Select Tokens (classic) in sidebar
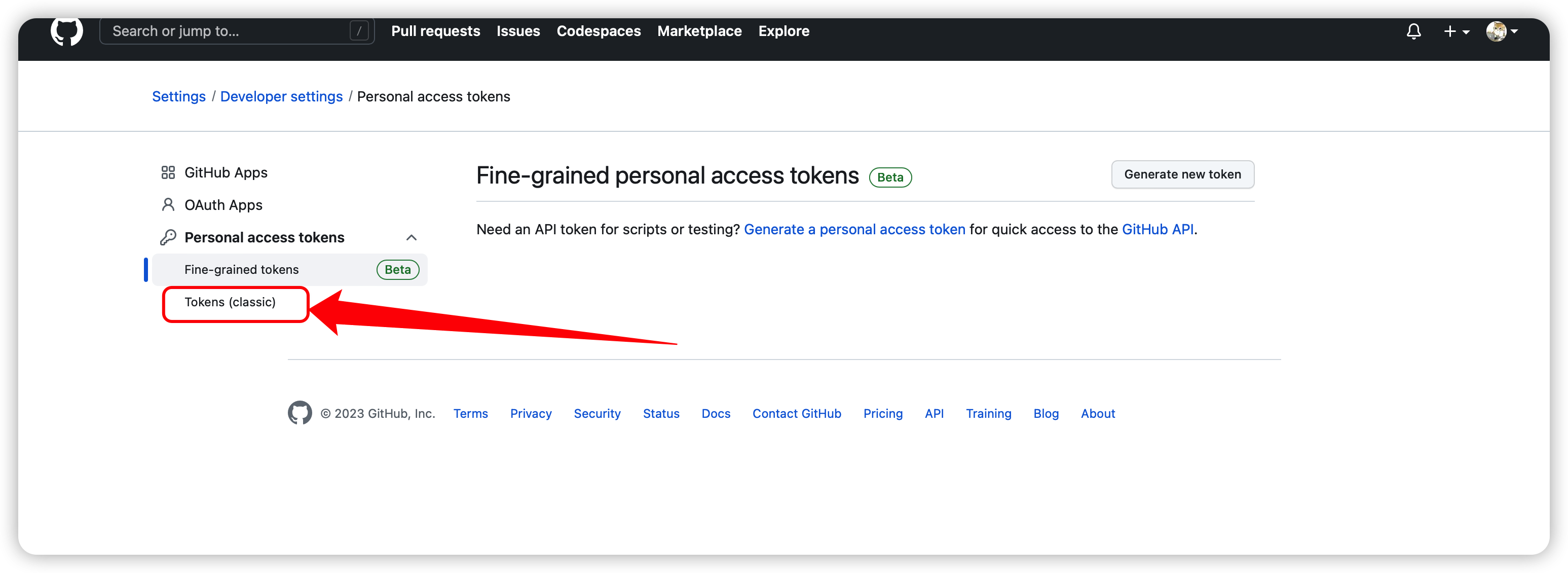Viewport: 1568px width, 573px height. [x=230, y=303]
